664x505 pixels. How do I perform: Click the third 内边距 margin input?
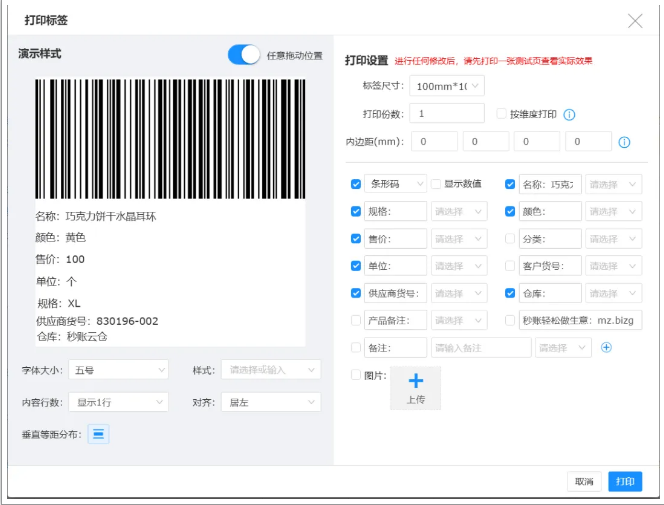(537, 141)
